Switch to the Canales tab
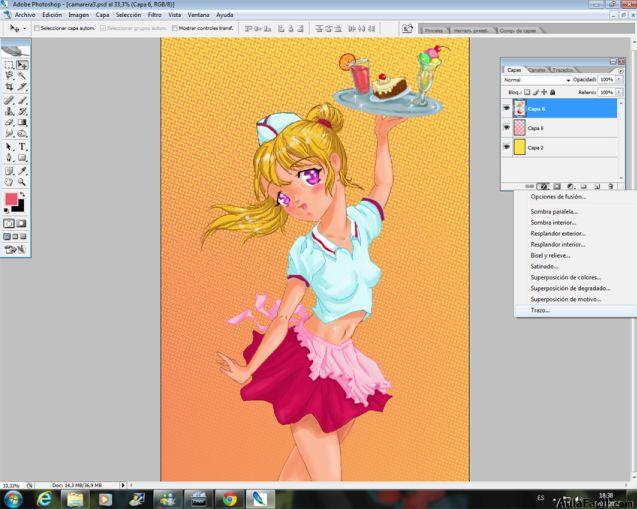 [x=537, y=70]
